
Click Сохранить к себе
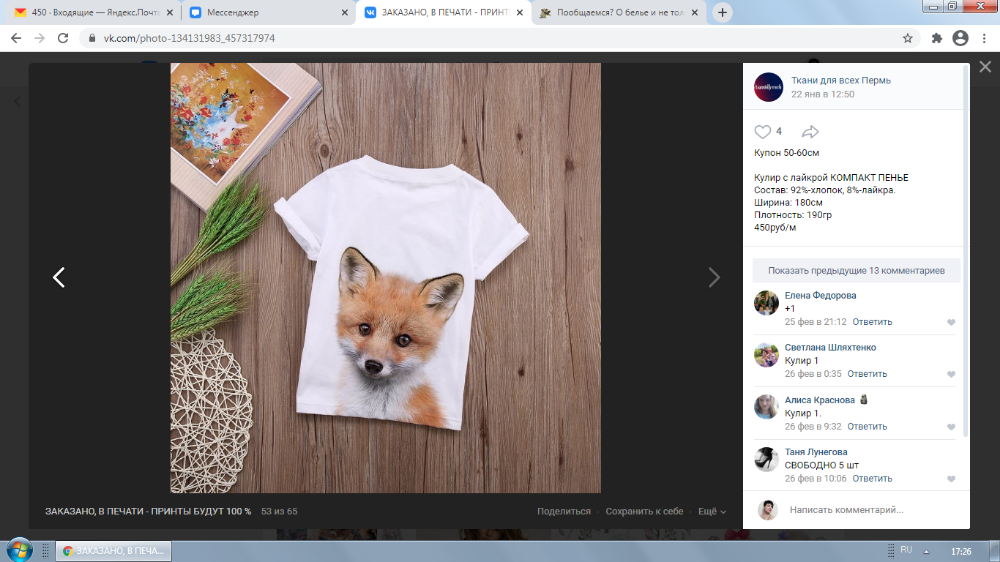(x=644, y=512)
